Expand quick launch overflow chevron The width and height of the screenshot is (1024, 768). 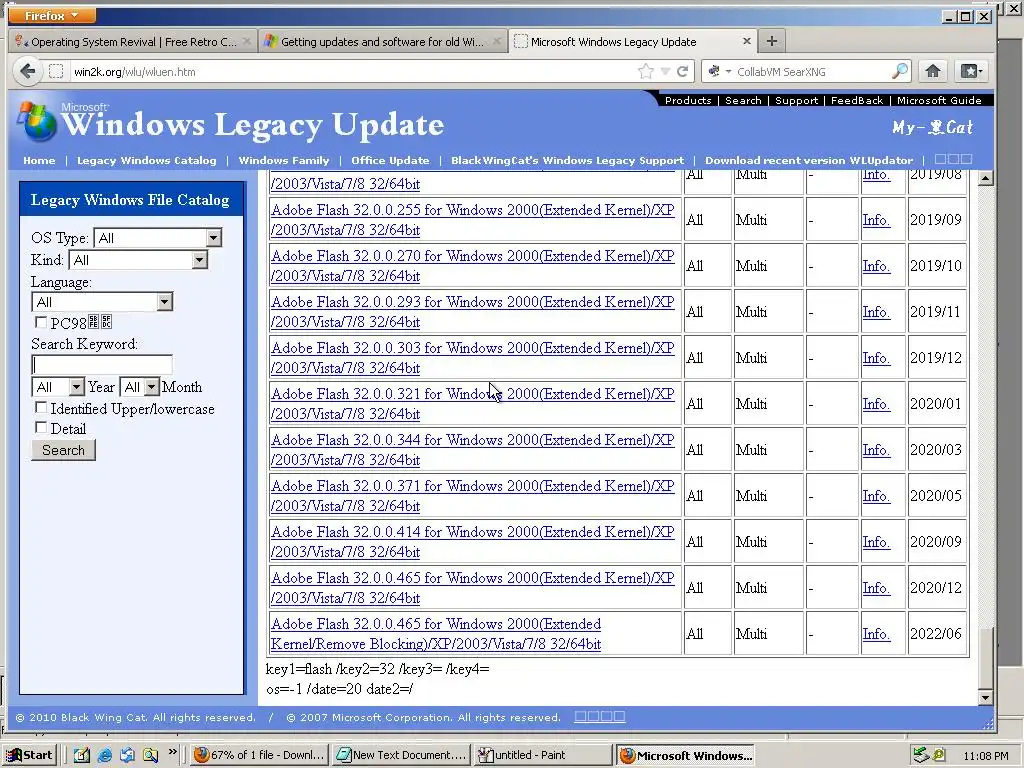pos(172,752)
